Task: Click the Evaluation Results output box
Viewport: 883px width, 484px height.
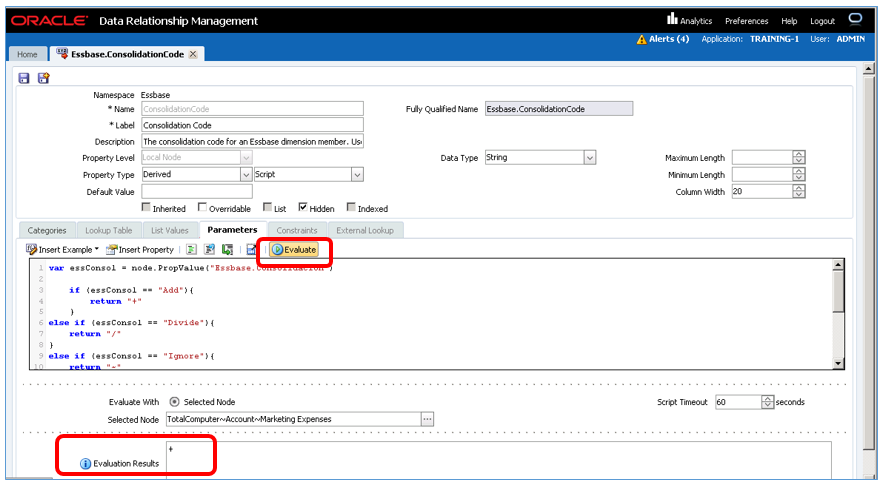Action: pyautogui.click(x=498, y=460)
